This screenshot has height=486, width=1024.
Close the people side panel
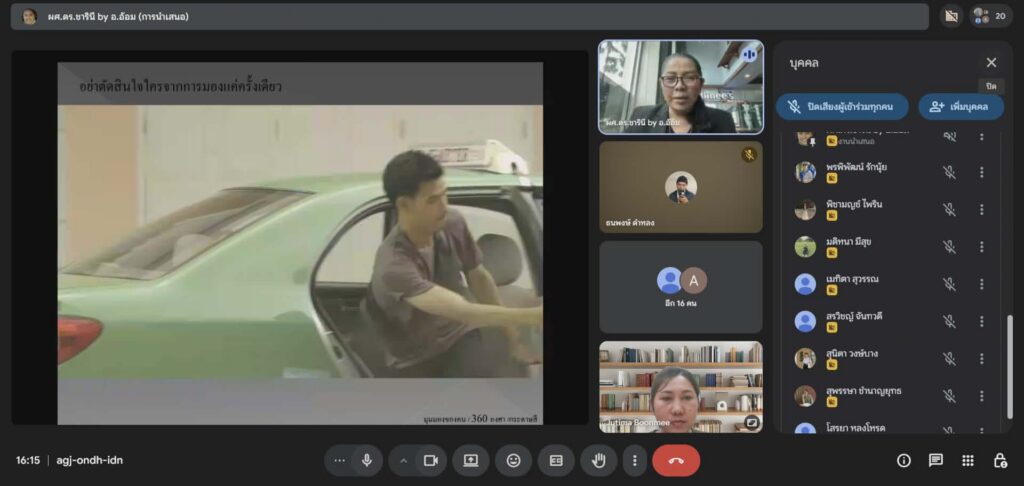click(991, 63)
